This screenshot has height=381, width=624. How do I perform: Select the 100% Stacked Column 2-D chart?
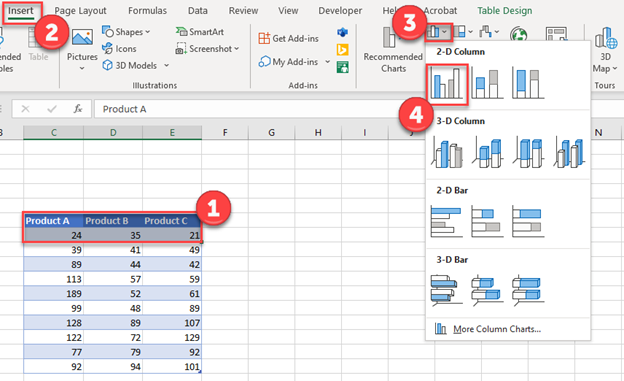[x=528, y=84]
